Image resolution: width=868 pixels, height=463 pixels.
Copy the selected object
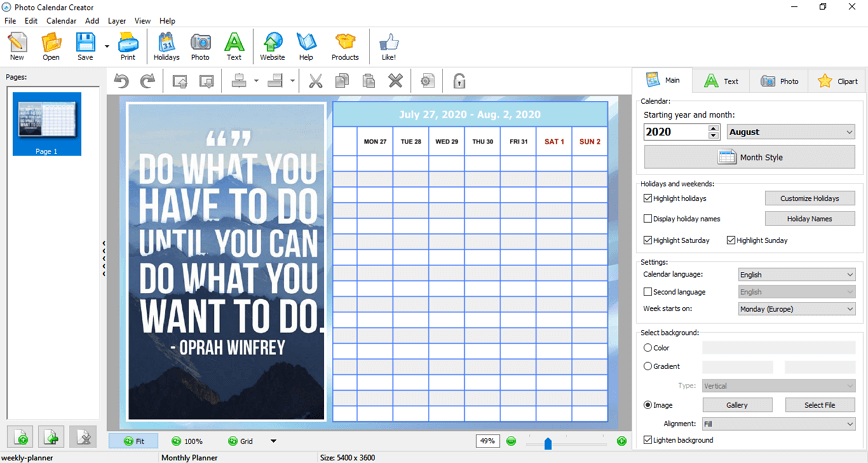click(342, 81)
